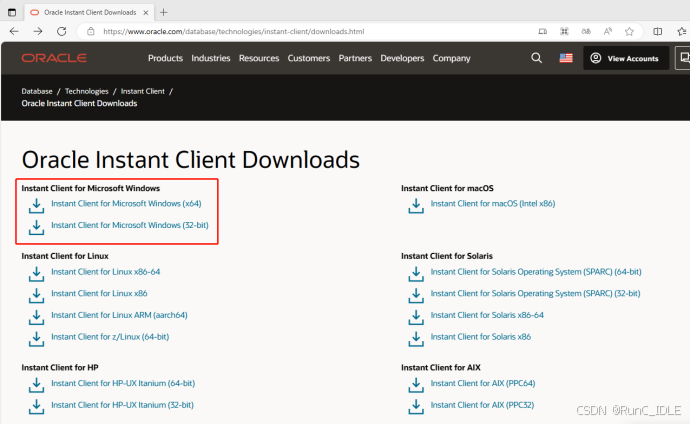This screenshot has width=691, height=424.
Task: Click download icon beside Solaris x86-64
Action: pyautogui.click(x=416, y=317)
